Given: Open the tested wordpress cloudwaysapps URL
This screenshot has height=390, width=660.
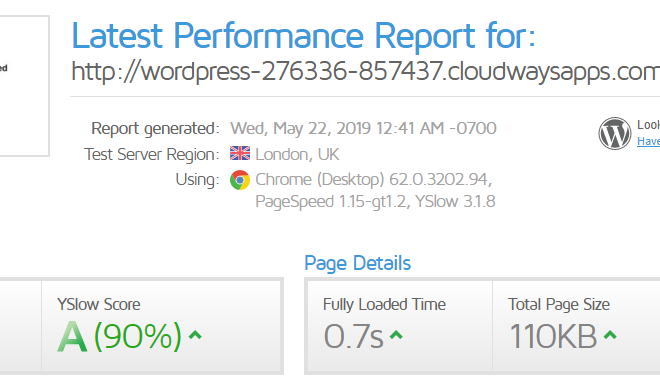Looking at the screenshot, I should click(x=365, y=71).
